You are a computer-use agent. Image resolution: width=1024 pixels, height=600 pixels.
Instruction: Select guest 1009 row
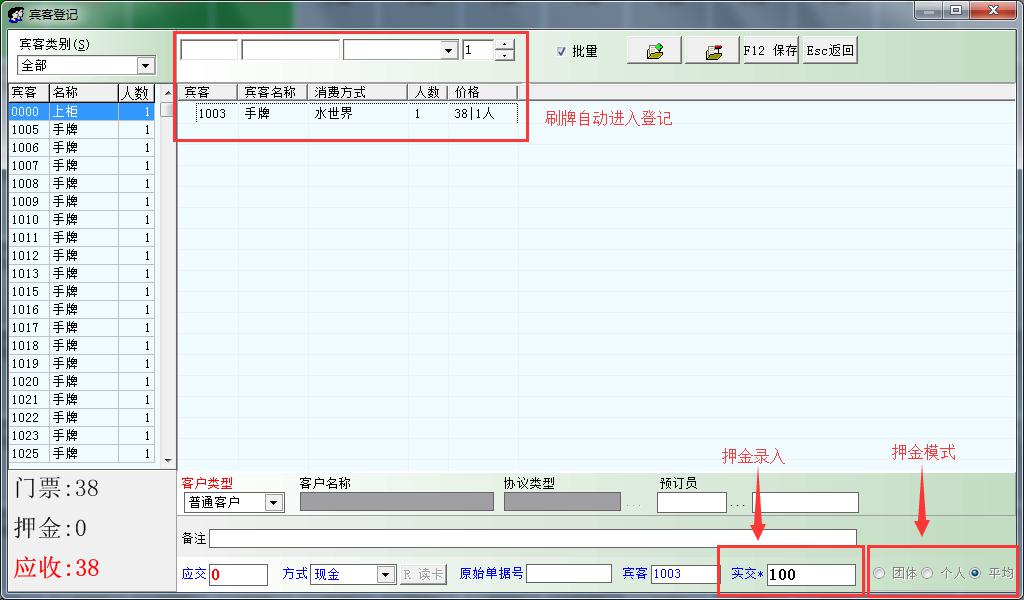click(x=82, y=202)
